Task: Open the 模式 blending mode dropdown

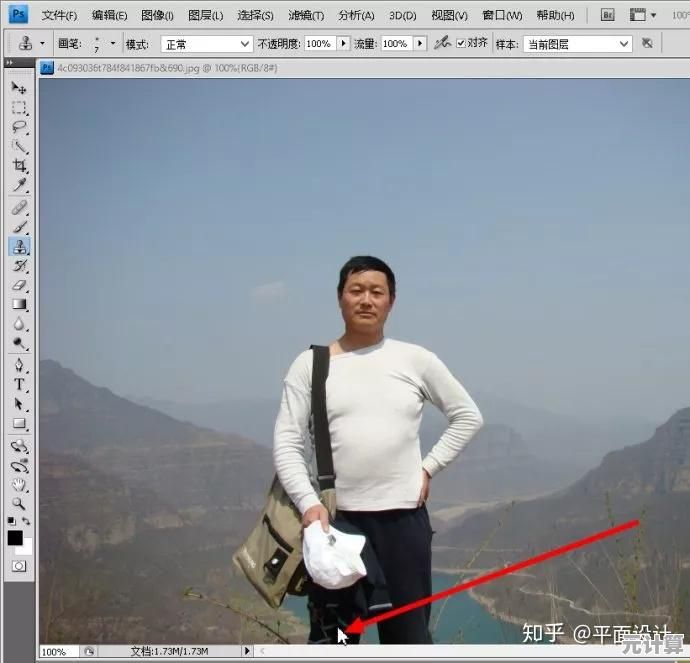Action: (207, 44)
